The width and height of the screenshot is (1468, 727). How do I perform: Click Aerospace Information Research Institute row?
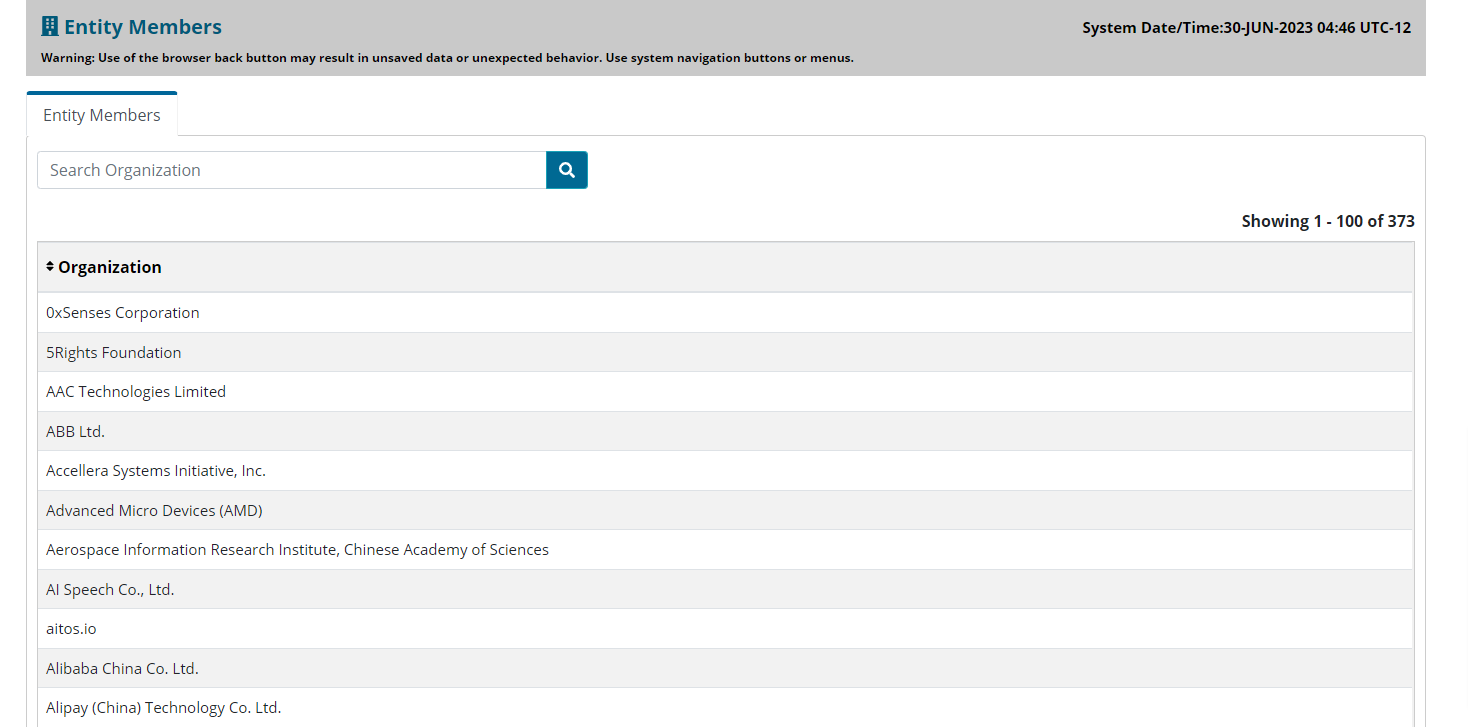click(x=725, y=549)
